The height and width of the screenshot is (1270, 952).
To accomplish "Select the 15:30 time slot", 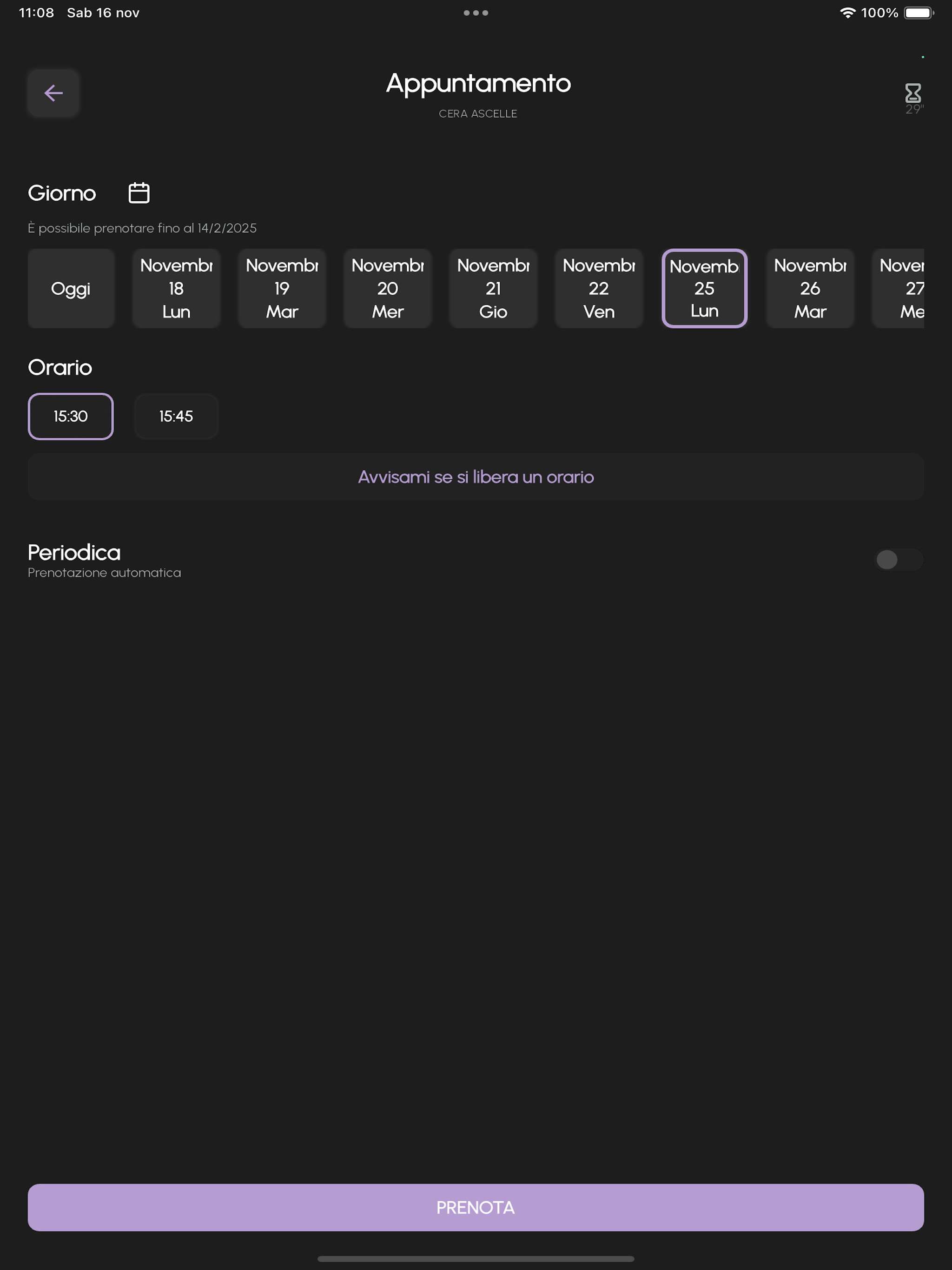I will (x=71, y=416).
